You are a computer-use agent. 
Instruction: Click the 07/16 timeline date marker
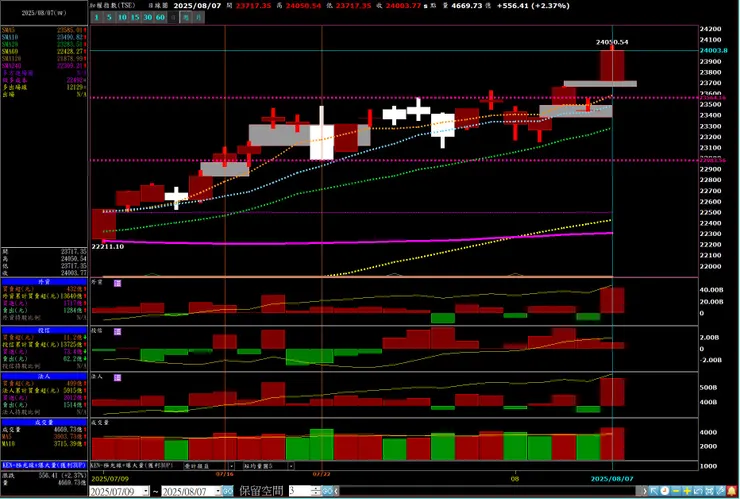(x=225, y=474)
